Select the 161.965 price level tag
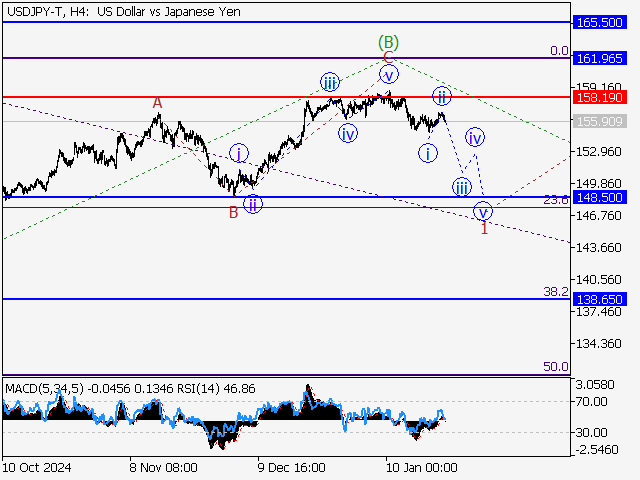 pyautogui.click(x=600, y=58)
